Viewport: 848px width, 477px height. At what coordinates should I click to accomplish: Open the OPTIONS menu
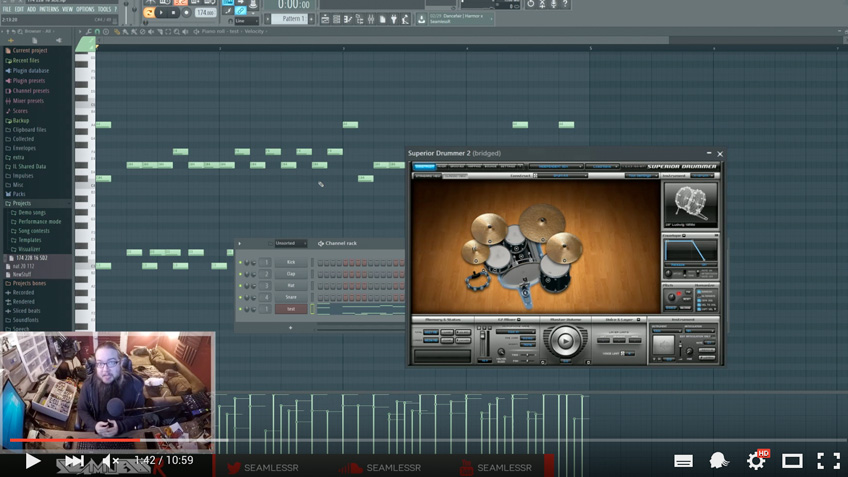85,9
